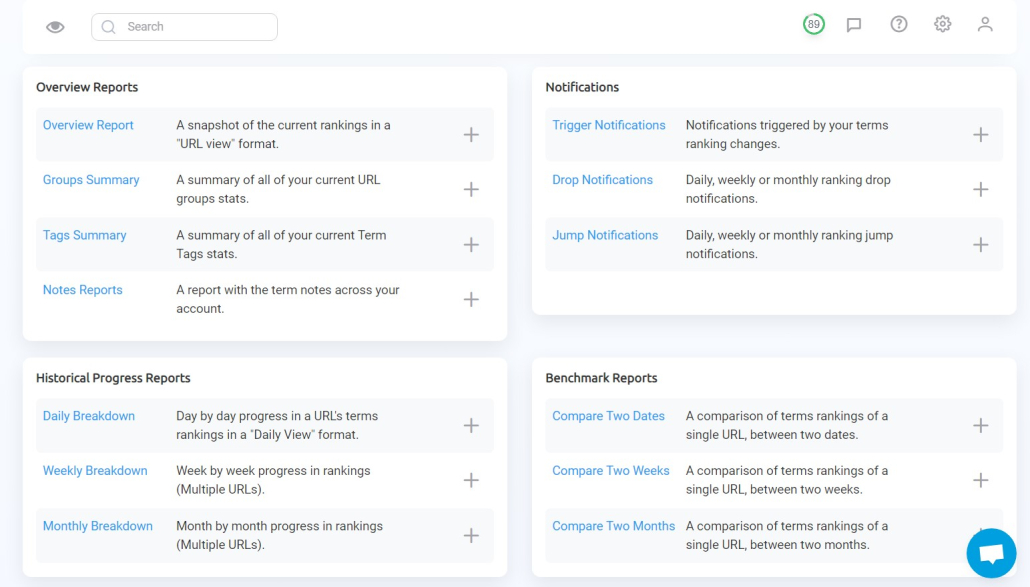The height and width of the screenshot is (587, 1030).
Task: Add Drop Notifications via plus icon
Action: click(x=981, y=190)
